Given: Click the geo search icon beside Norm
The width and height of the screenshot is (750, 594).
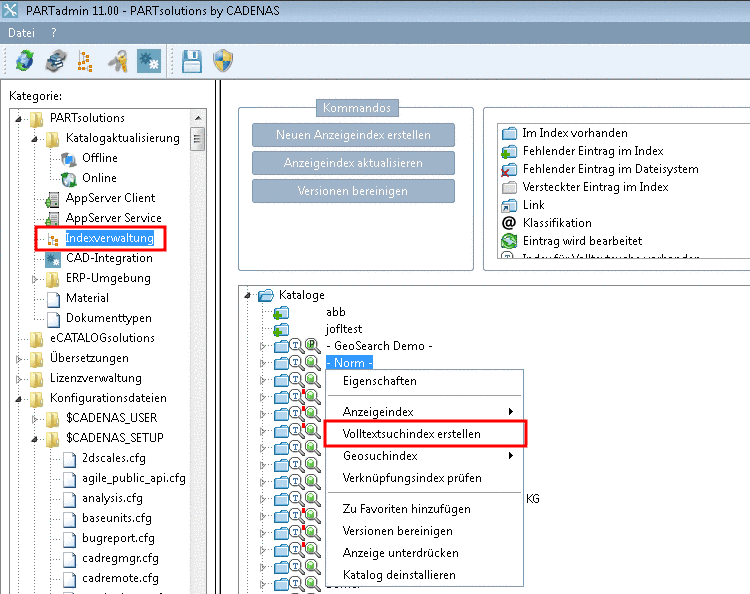Looking at the screenshot, I should (x=312, y=363).
